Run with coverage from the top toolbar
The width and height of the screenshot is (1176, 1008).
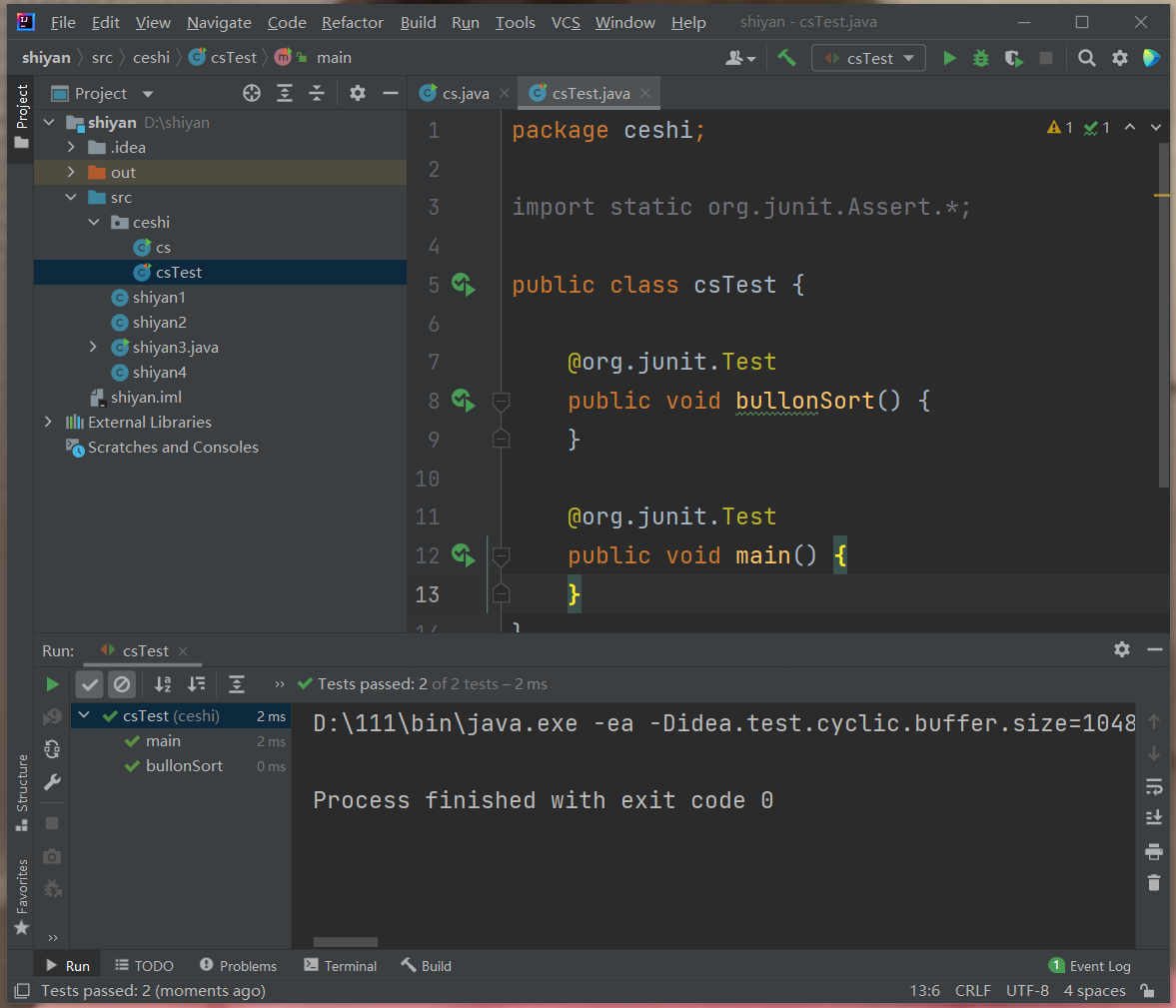coord(1013,58)
